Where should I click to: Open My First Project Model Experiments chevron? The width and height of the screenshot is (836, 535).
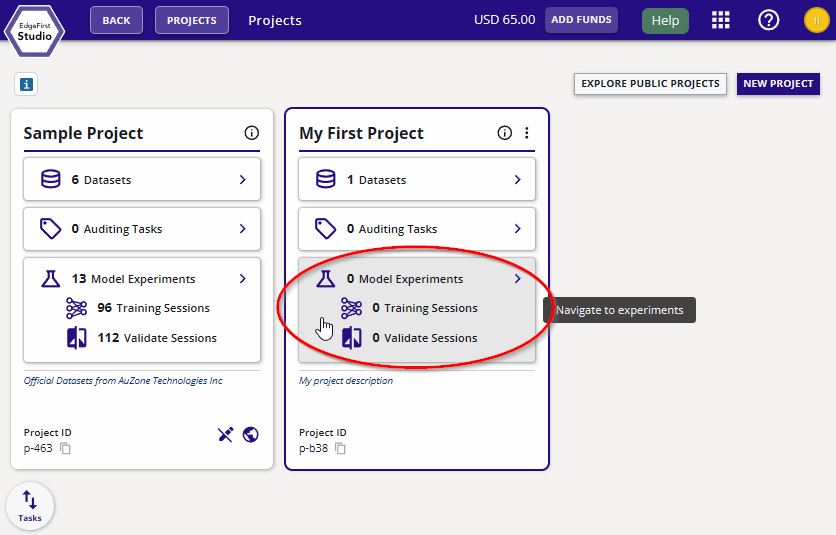(x=517, y=279)
